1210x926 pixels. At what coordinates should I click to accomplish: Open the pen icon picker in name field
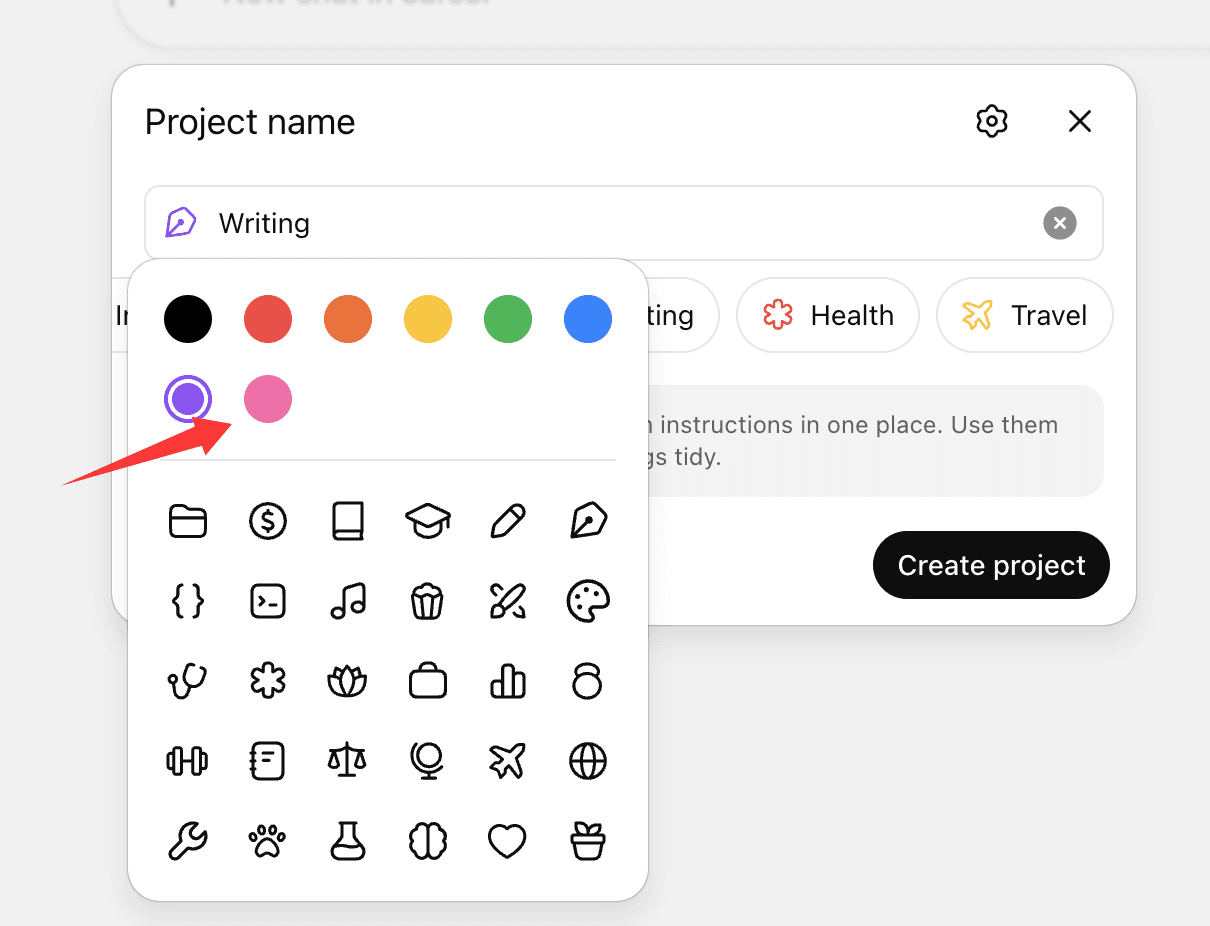coord(180,223)
